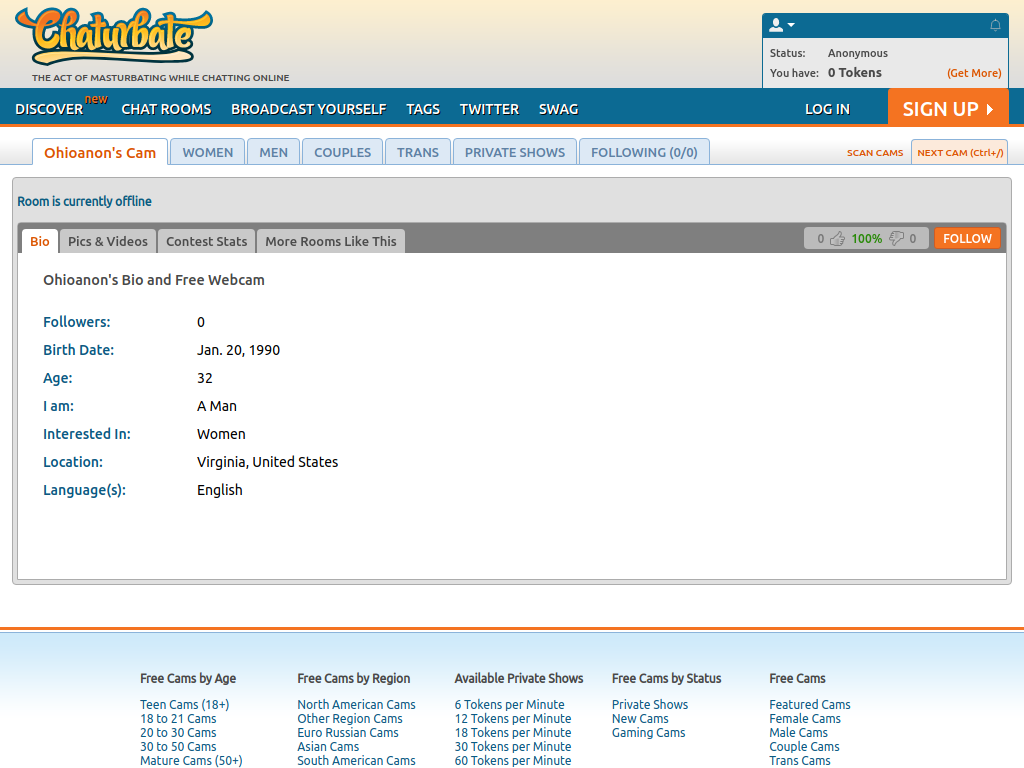
Task: Open Broadcast Yourself page
Action: [x=308, y=109]
